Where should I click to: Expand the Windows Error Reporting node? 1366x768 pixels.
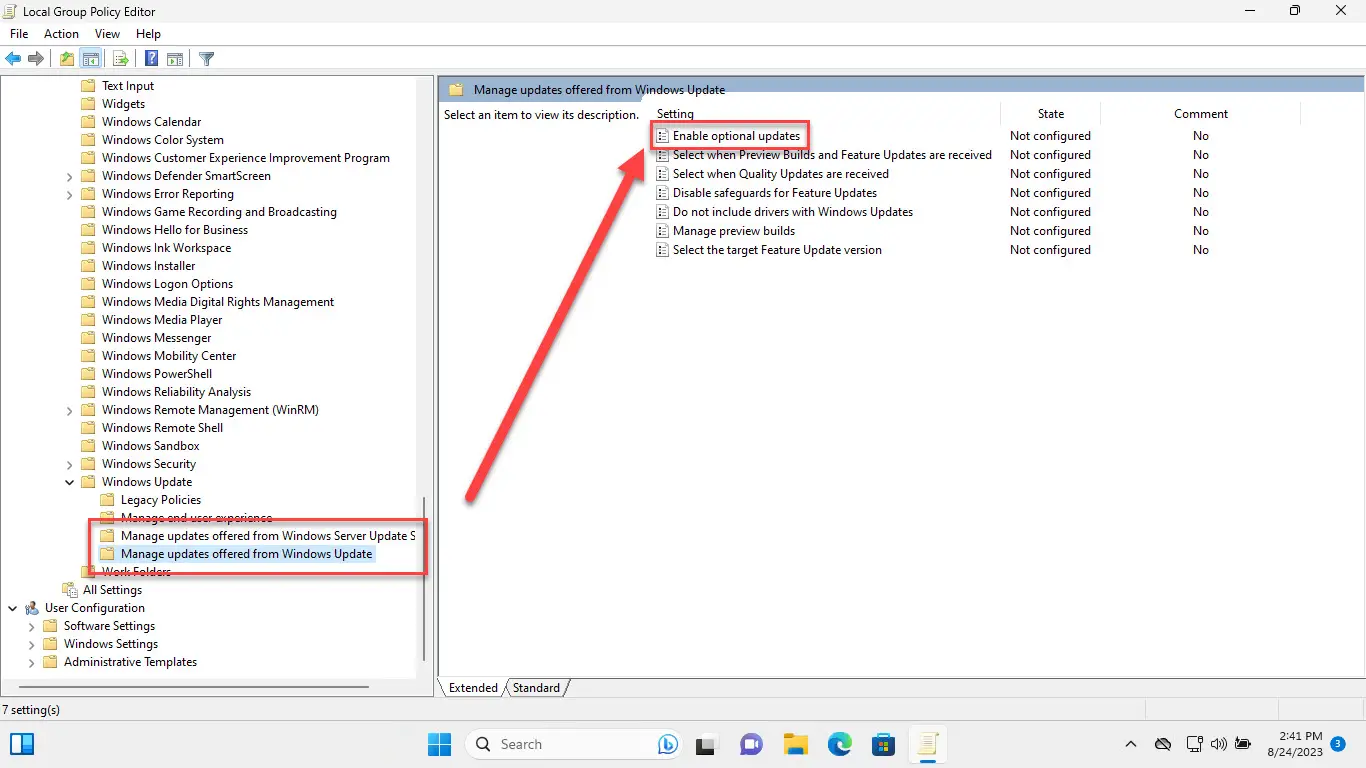[x=69, y=194]
